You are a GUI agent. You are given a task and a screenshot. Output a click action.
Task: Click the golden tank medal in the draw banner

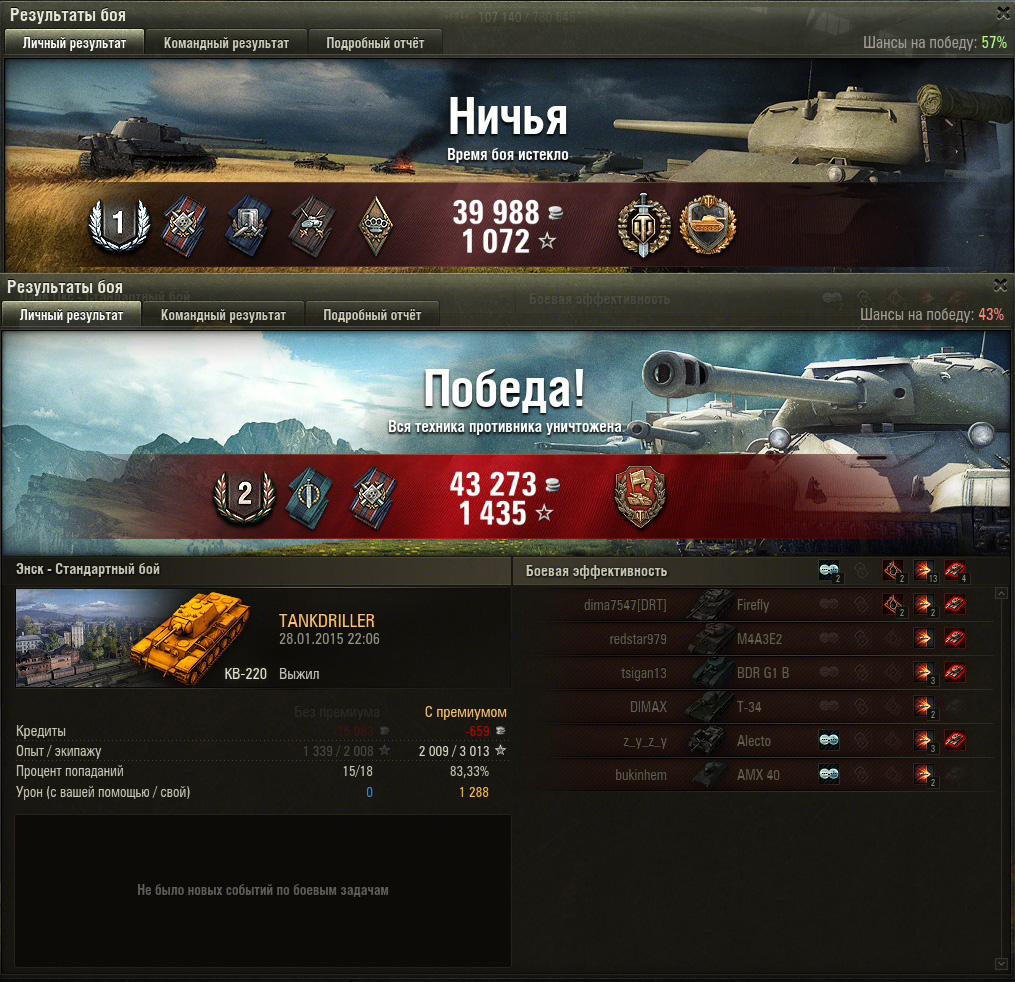tap(707, 225)
